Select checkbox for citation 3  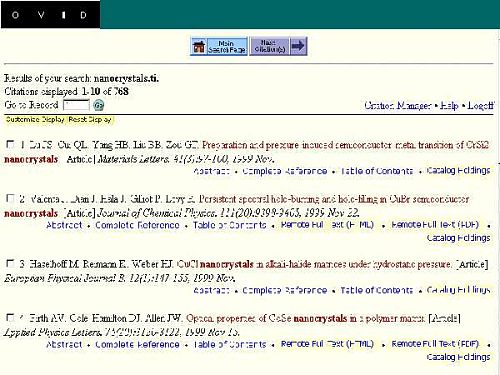(10, 263)
